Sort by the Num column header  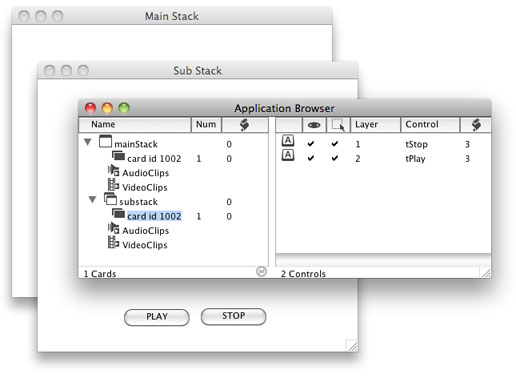(x=206, y=125)
